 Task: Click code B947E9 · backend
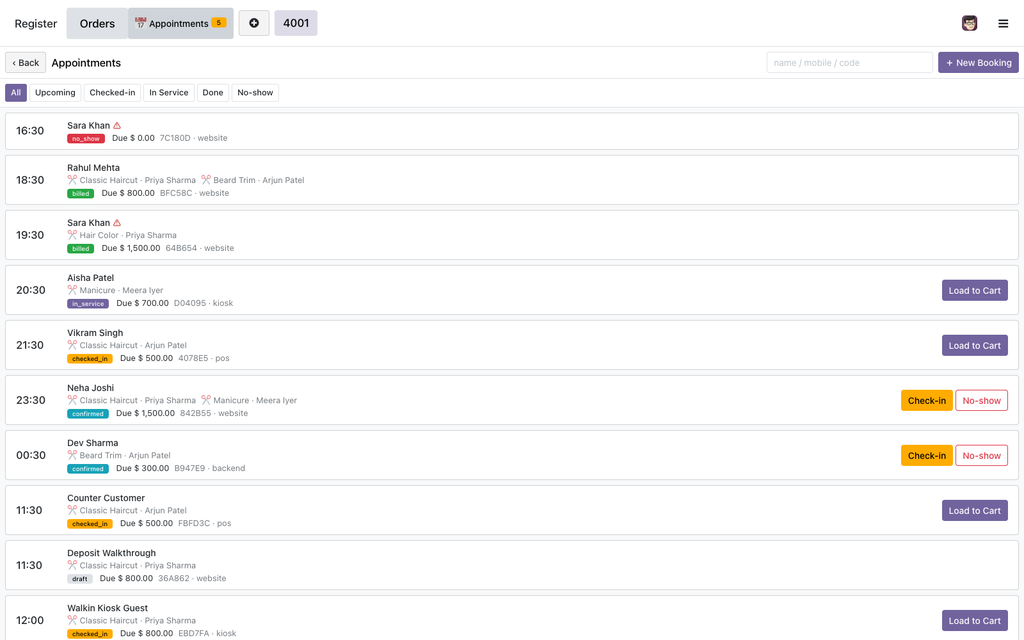tap(210, 468)
